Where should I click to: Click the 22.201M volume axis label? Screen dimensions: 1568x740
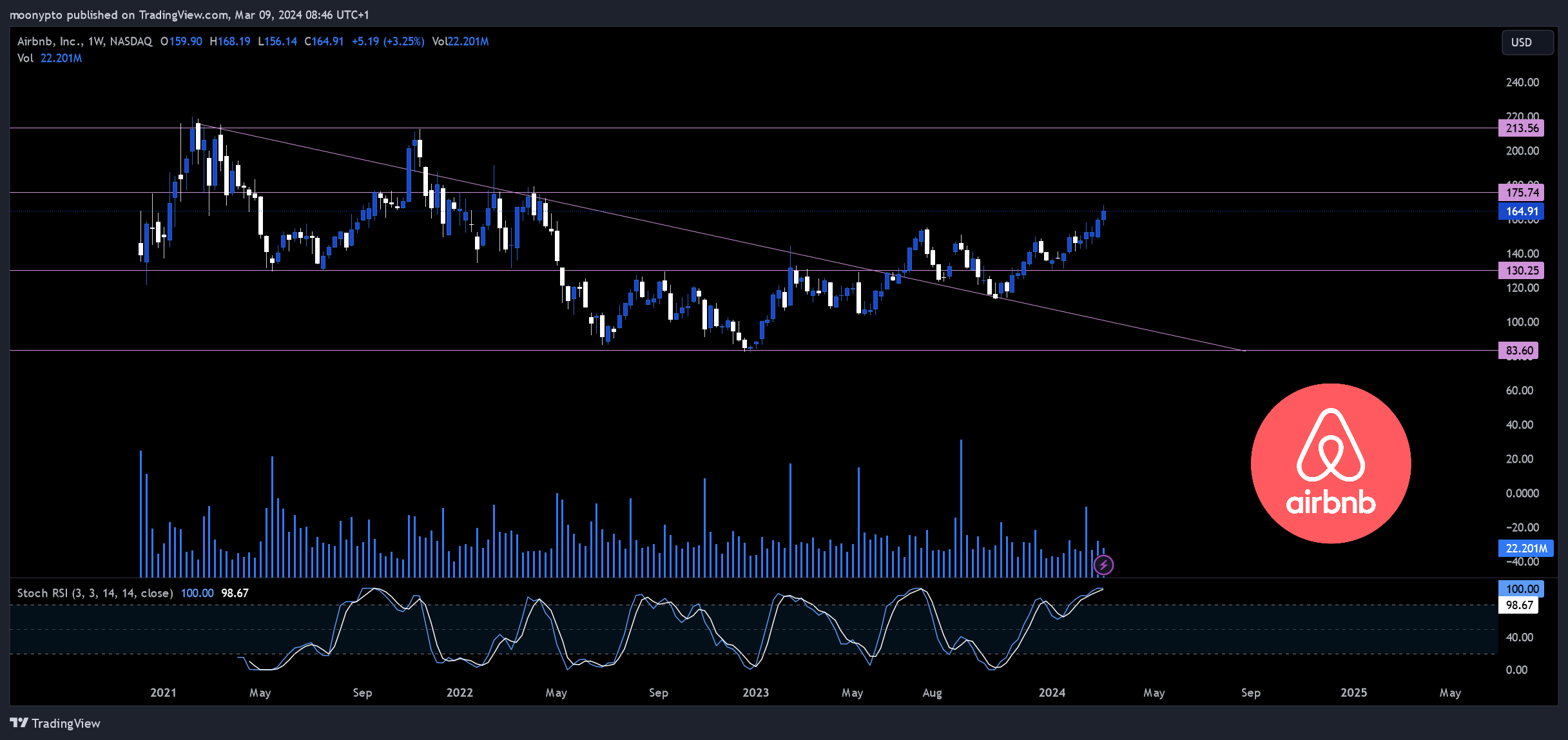(x=1525, y=549)
